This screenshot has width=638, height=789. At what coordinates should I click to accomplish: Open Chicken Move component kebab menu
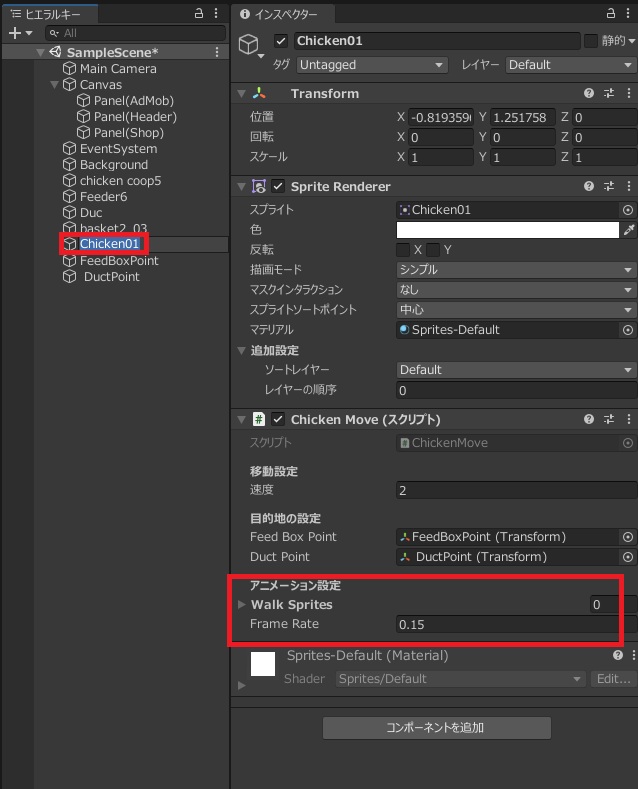pyautogui.click(x=628, y=419)
